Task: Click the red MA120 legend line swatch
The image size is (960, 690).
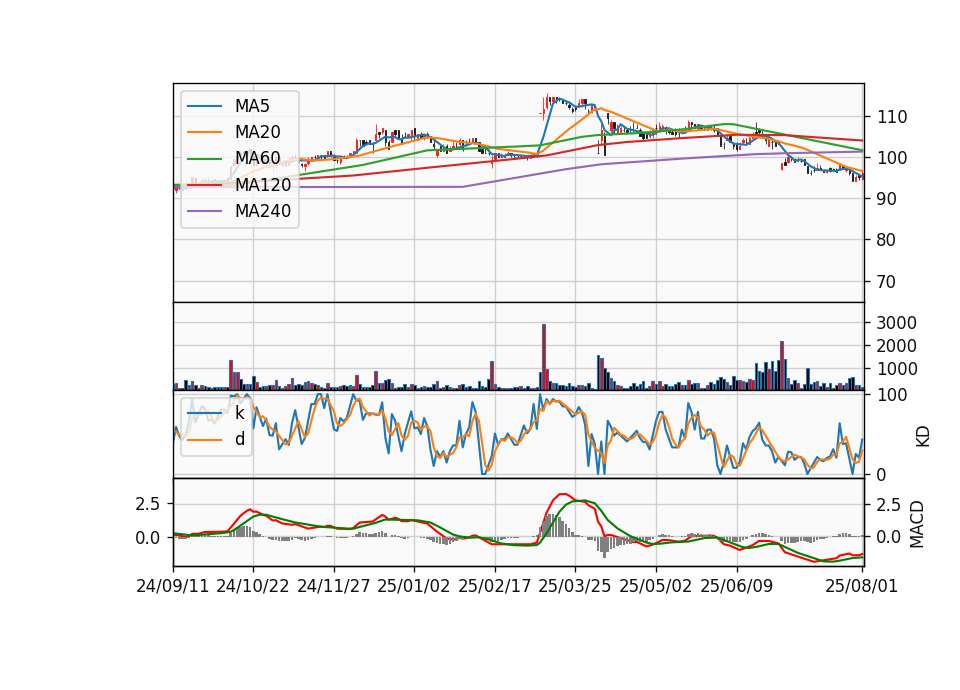Action: point(204,185)
